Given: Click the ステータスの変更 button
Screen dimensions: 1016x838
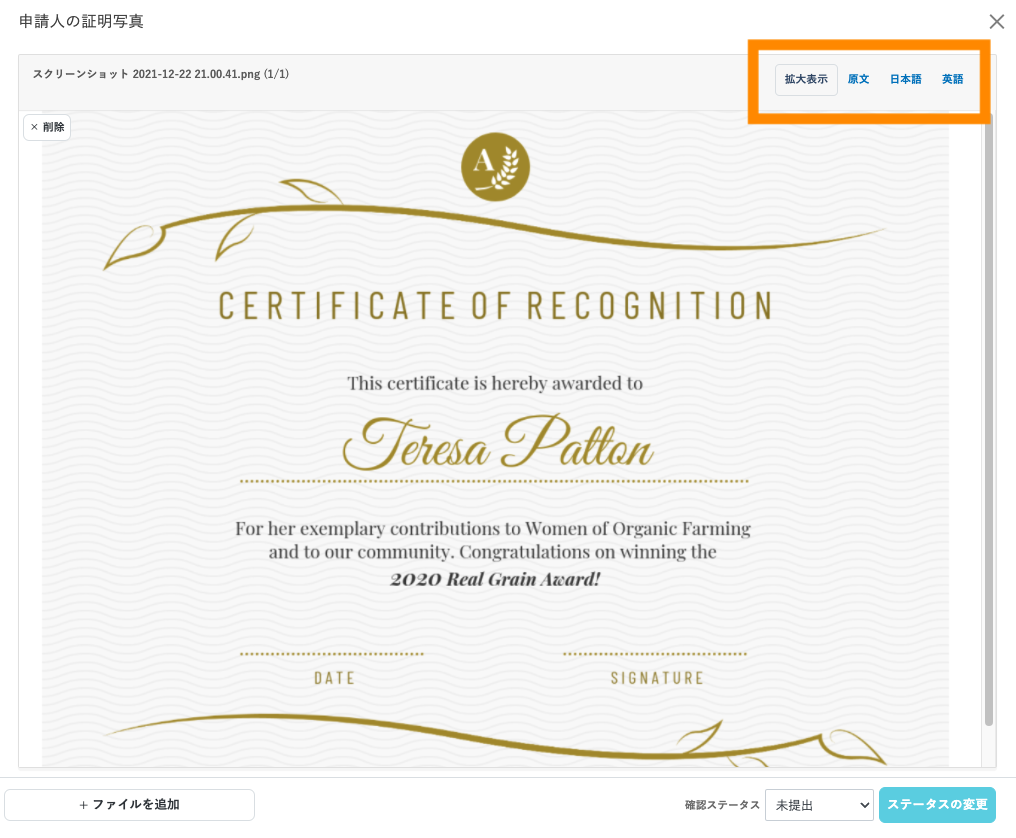Looking at the screenshot, I should (x=937, y=804).
